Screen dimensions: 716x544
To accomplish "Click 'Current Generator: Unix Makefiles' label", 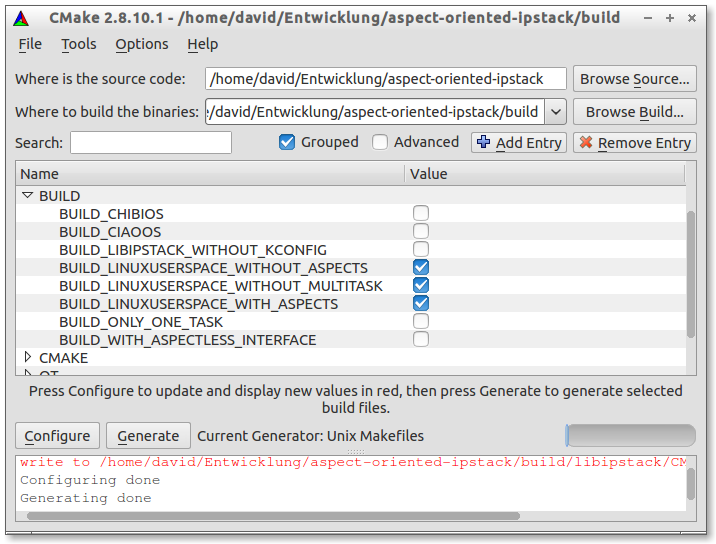I will point(311,436).
